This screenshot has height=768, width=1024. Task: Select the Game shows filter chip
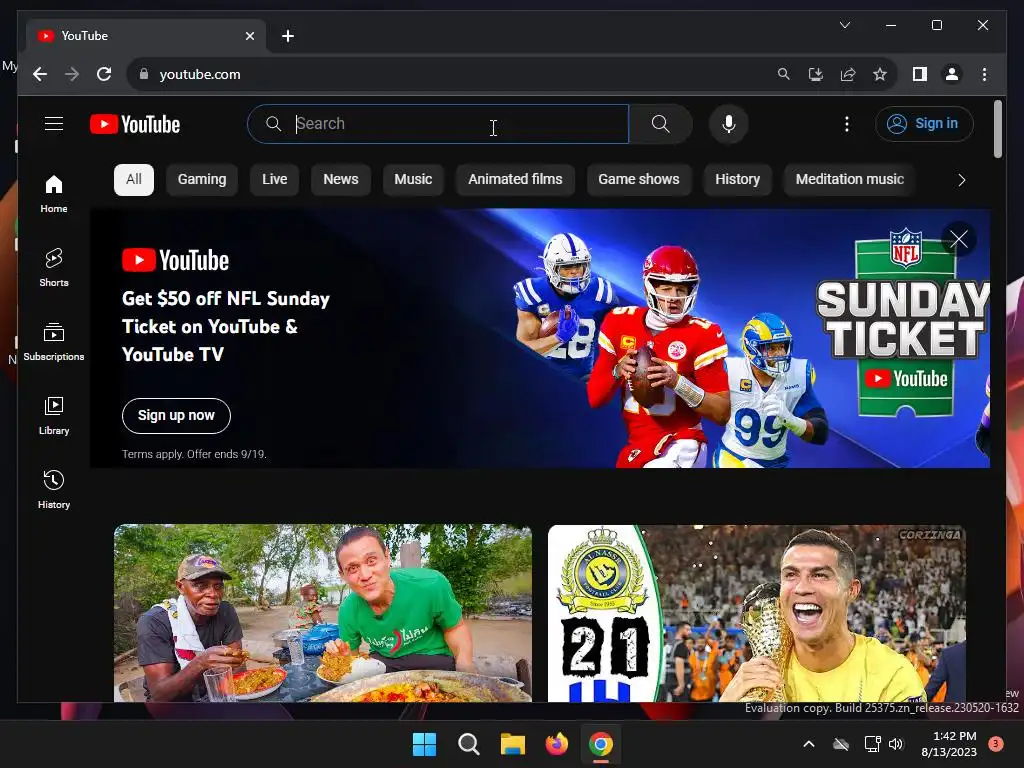point(639,180)
